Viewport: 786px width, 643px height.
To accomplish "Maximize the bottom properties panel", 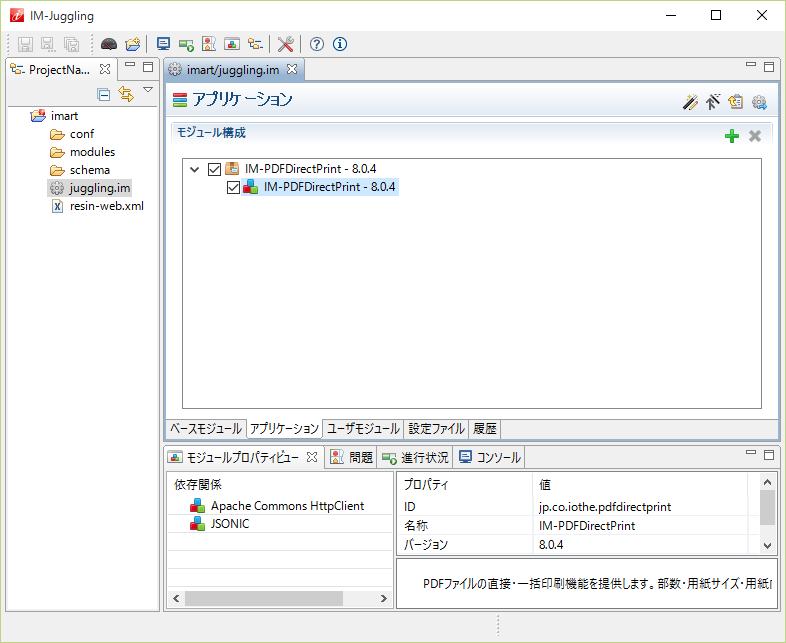I will (769, 455).
